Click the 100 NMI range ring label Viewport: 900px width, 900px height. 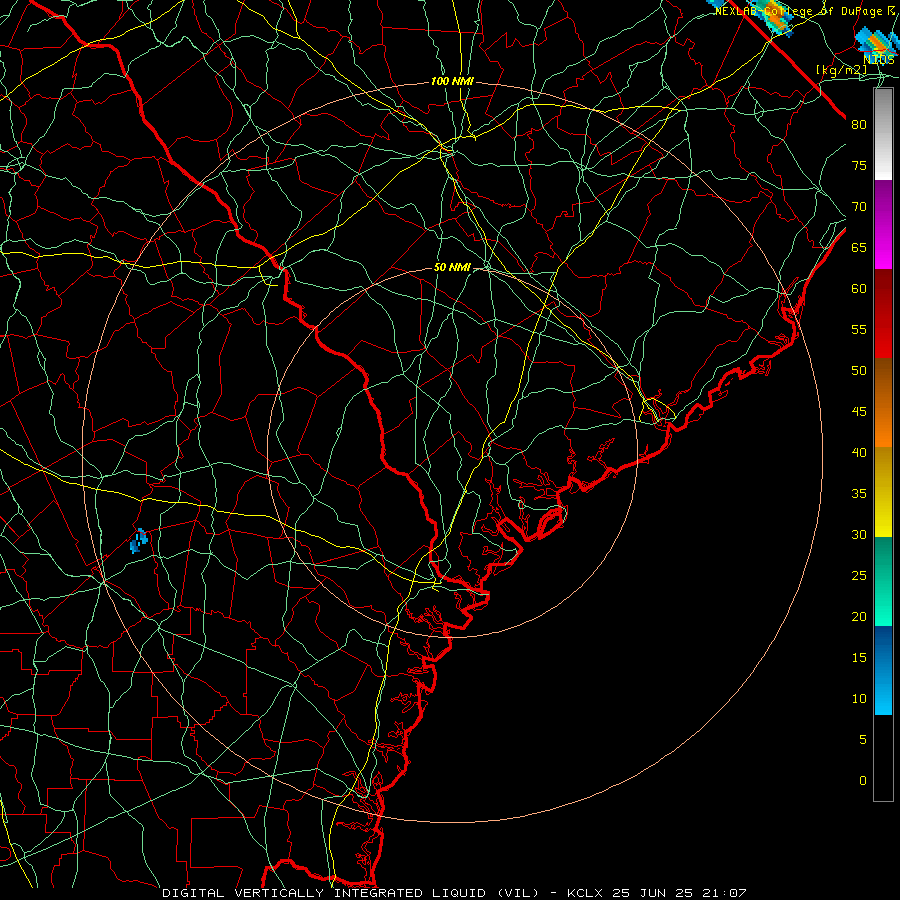452,82
